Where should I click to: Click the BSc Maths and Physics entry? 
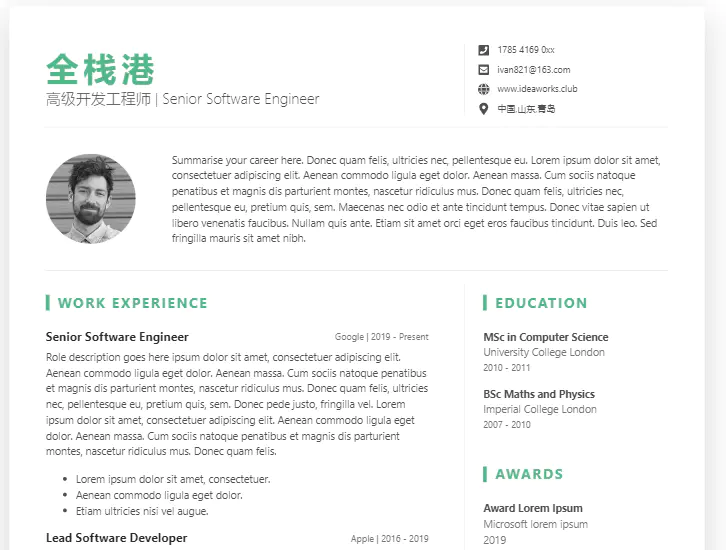[538, 394]
